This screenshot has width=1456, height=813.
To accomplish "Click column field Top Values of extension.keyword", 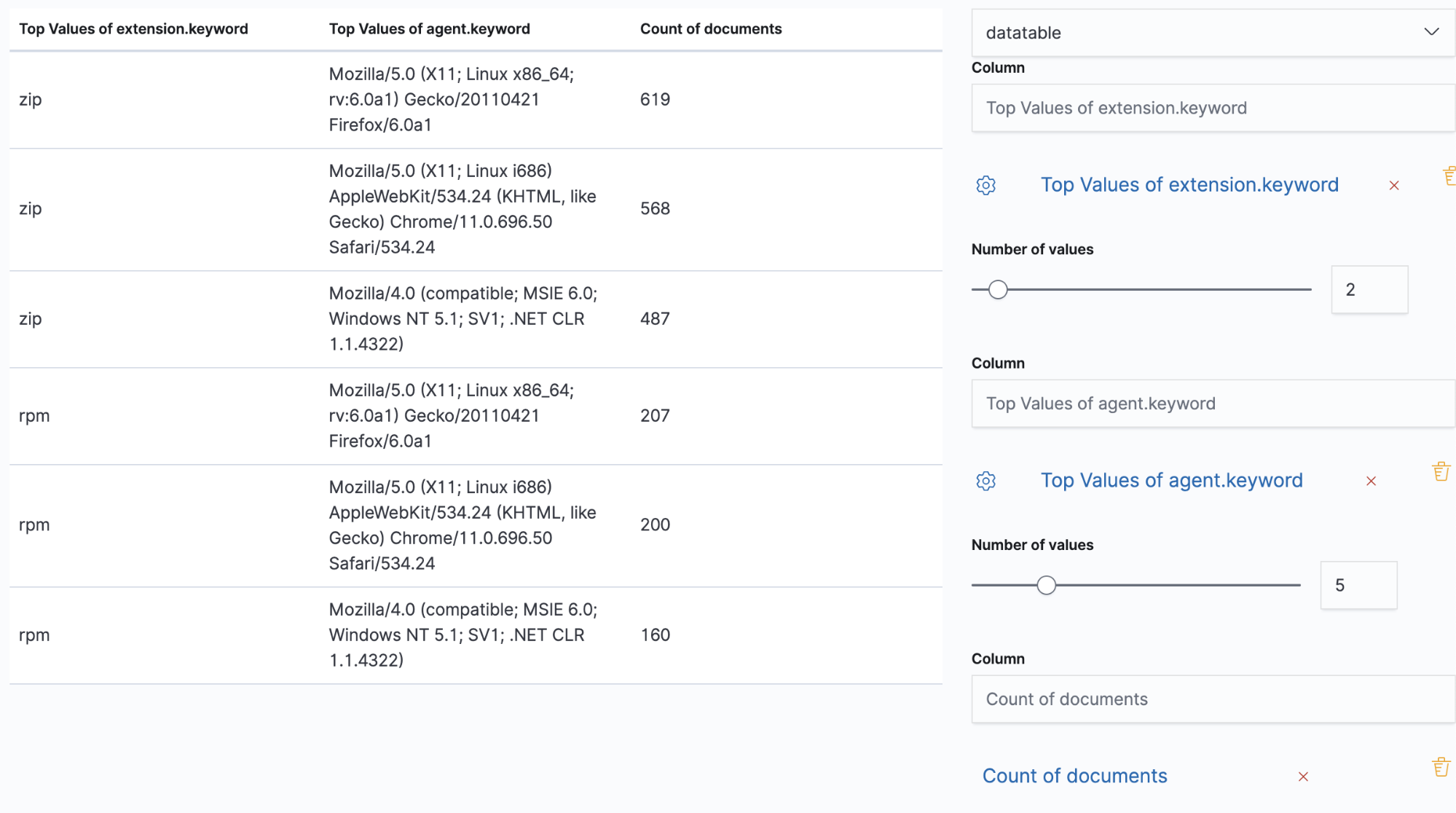I will (x=1213, y=109).
